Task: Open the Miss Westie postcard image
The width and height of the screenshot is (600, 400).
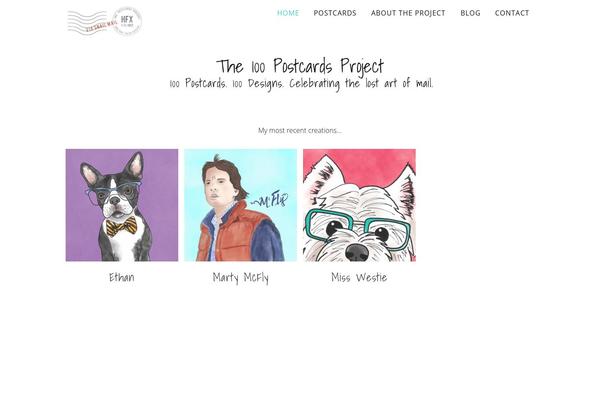Action: pyautogui.click(x=359, y=205)
